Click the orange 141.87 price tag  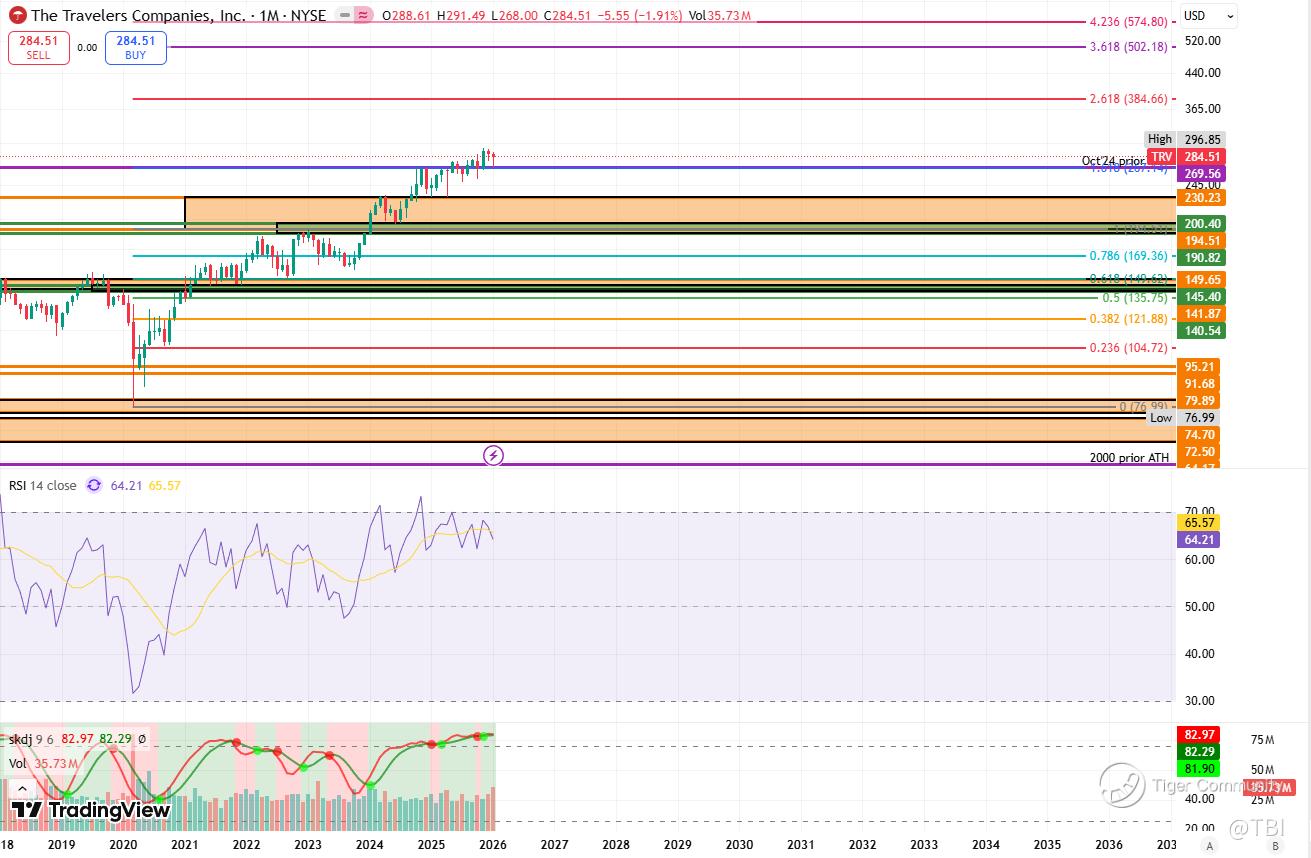point(1200,314)
